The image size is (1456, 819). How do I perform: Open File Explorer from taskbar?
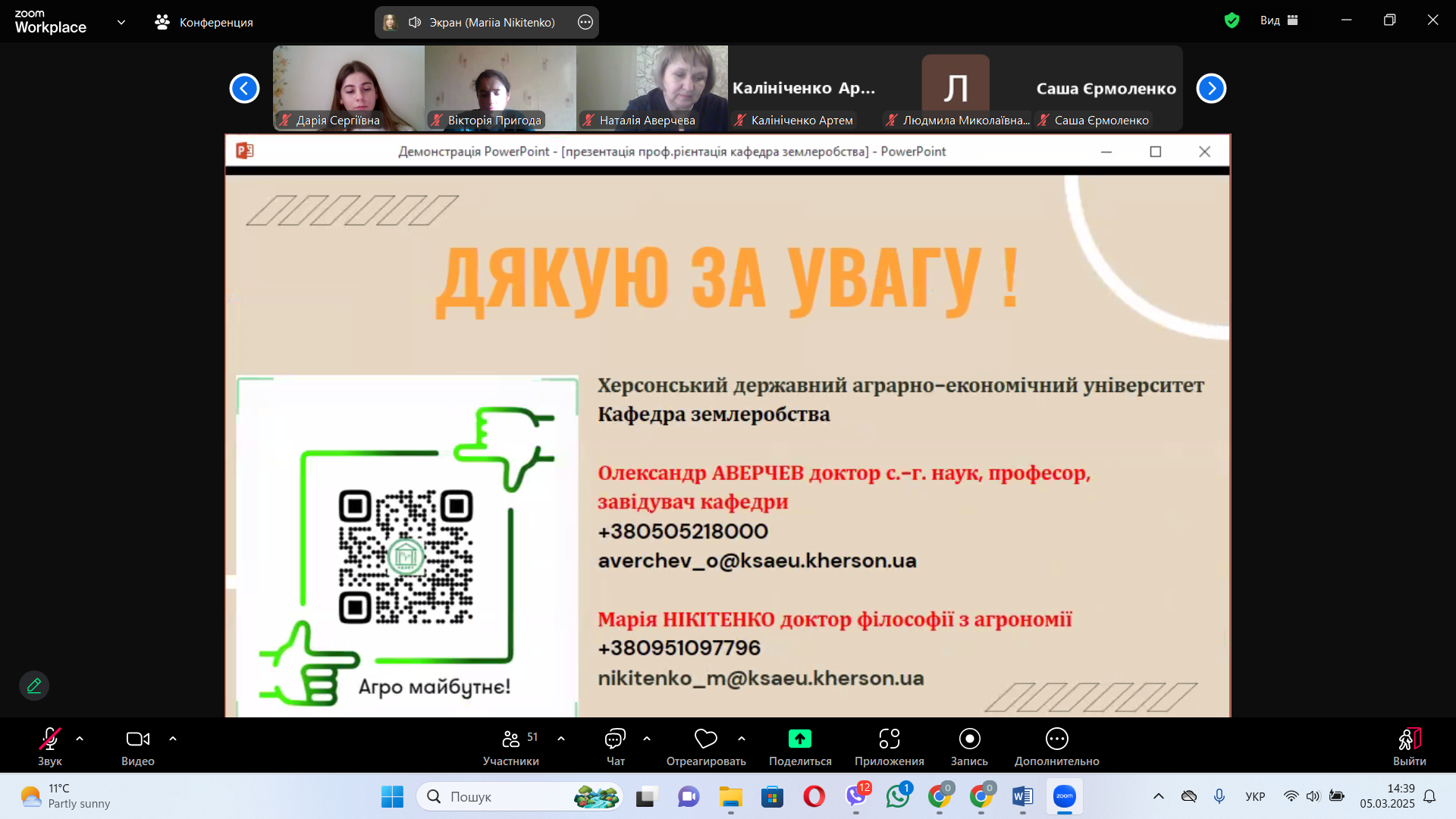point(731,796)
